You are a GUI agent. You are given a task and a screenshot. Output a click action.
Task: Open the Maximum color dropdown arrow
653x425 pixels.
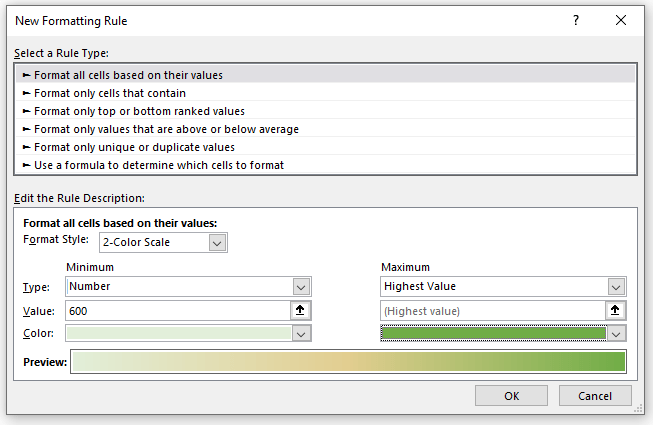click(x=617, y=334)
